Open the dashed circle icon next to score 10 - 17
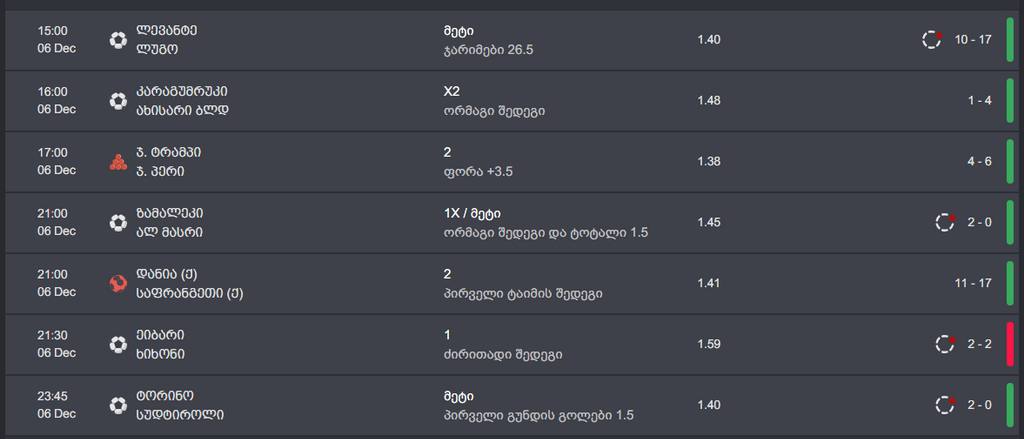 (x=932, y=39)
